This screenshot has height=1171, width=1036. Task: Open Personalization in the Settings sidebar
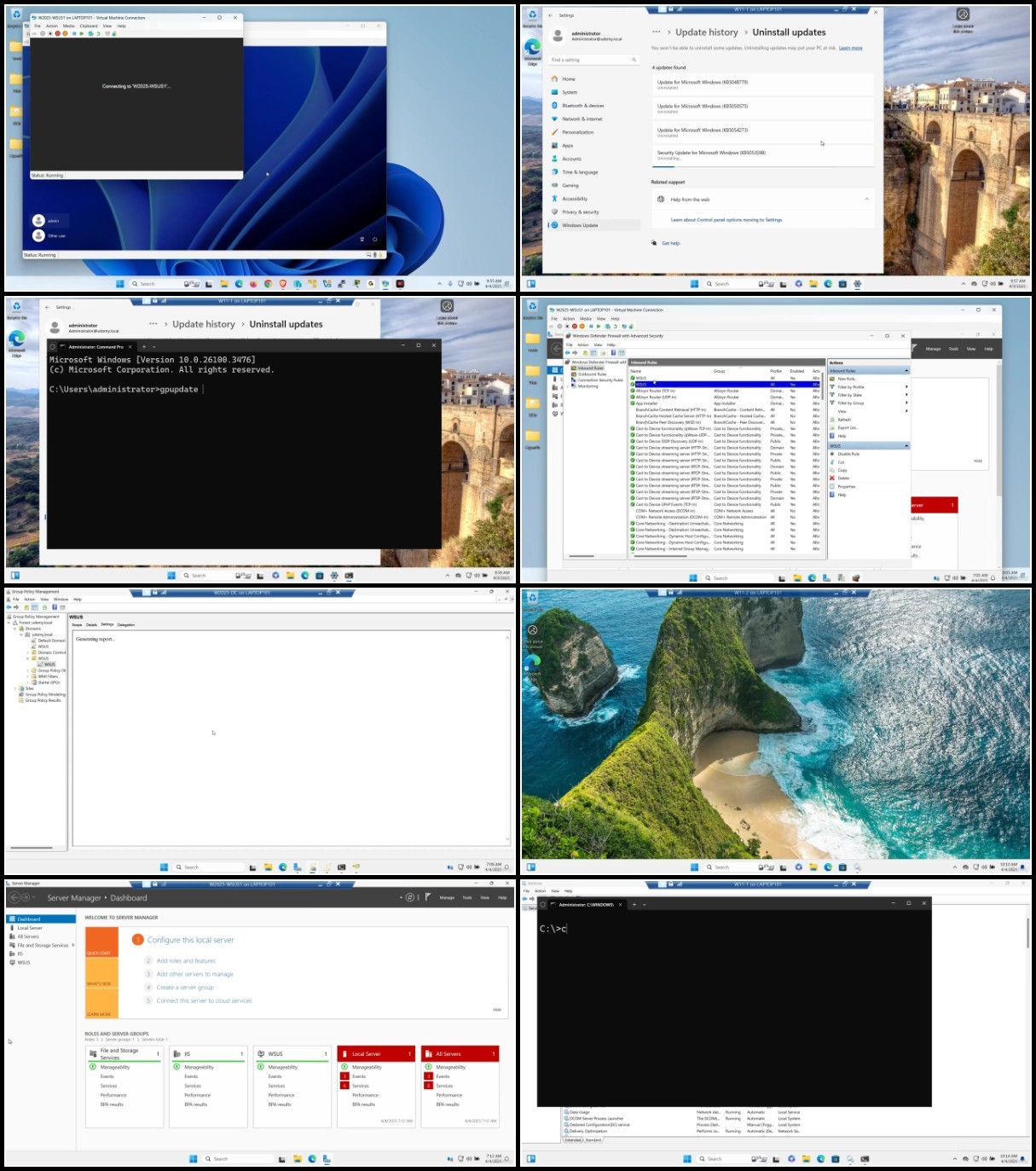pyautogui.click(x=577, y=132)
